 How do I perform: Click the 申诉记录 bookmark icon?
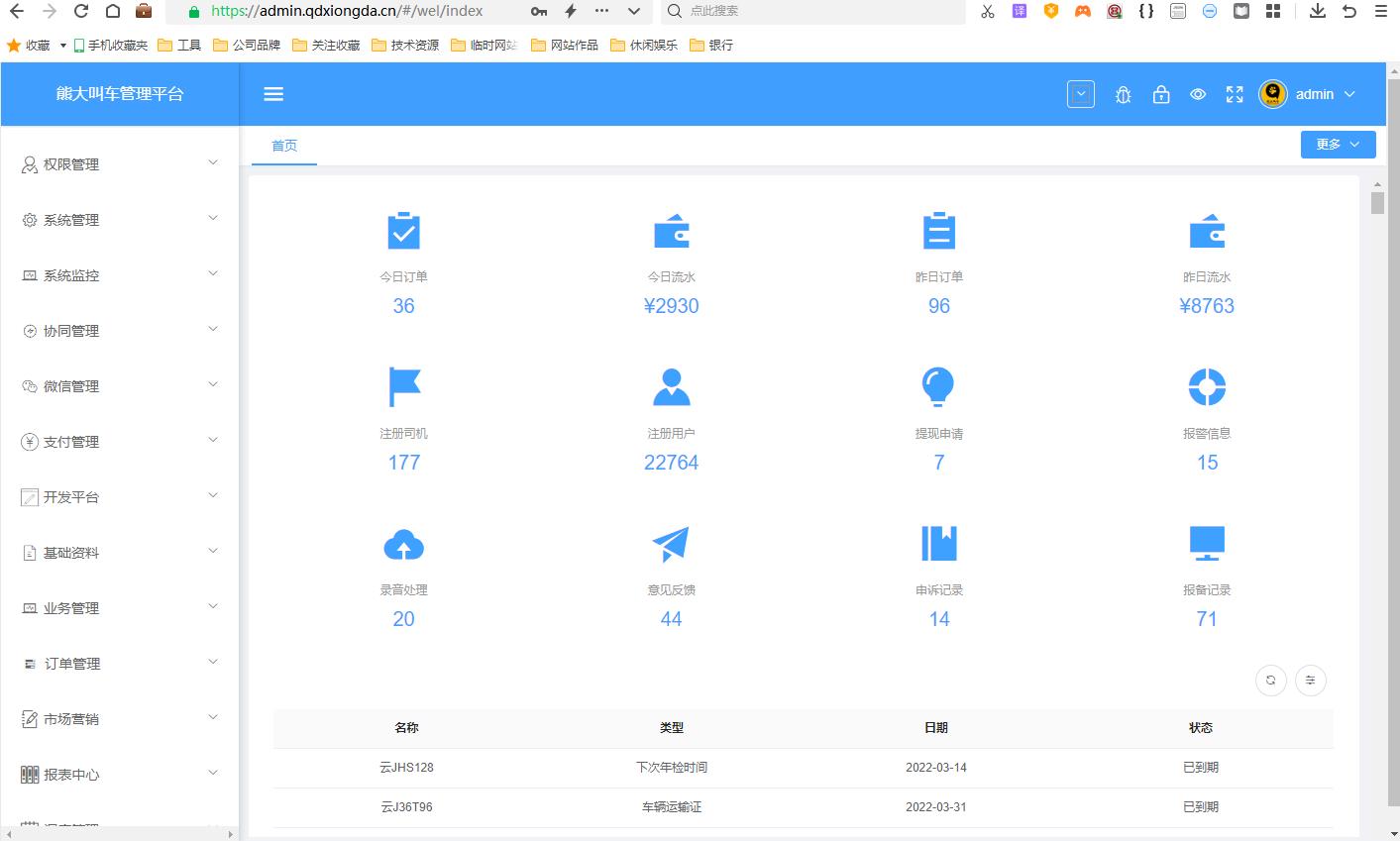[938, 544]
